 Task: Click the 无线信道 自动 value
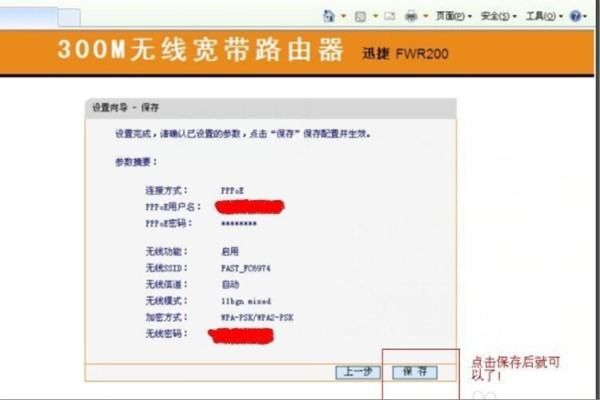(230, 284)
